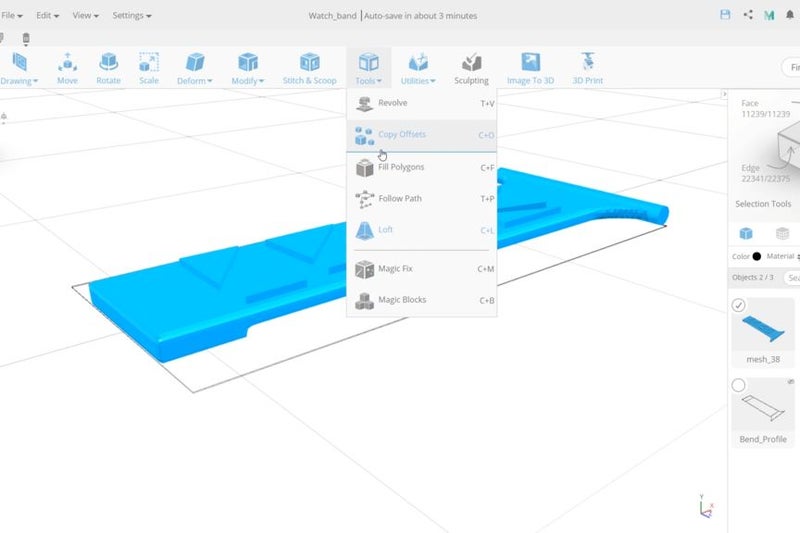Click the Watch_band project title
This screenshot has width=800, height=533.
click(x=332, y=16)
